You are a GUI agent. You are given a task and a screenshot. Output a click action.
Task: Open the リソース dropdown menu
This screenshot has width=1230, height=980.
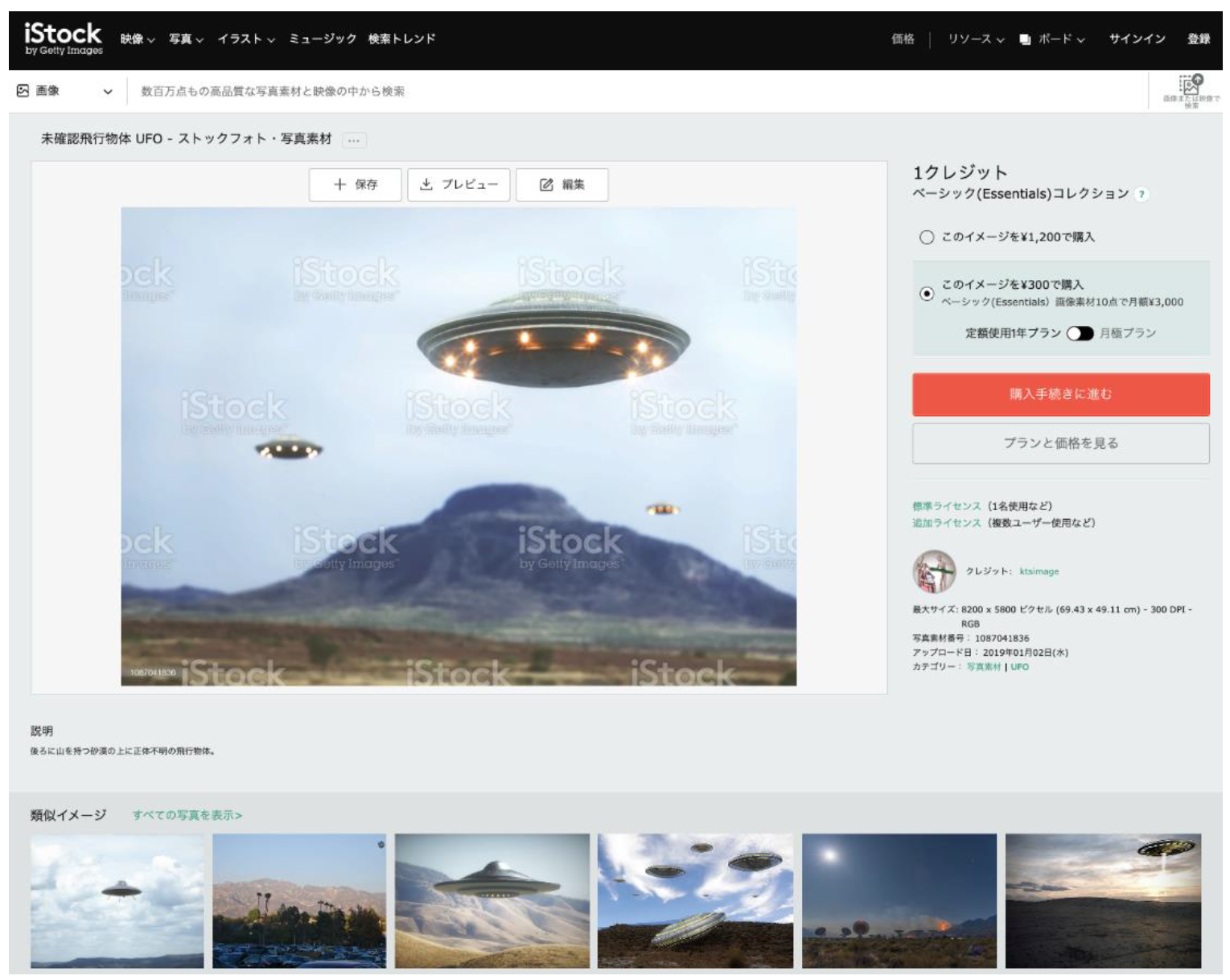click(975, 39)
